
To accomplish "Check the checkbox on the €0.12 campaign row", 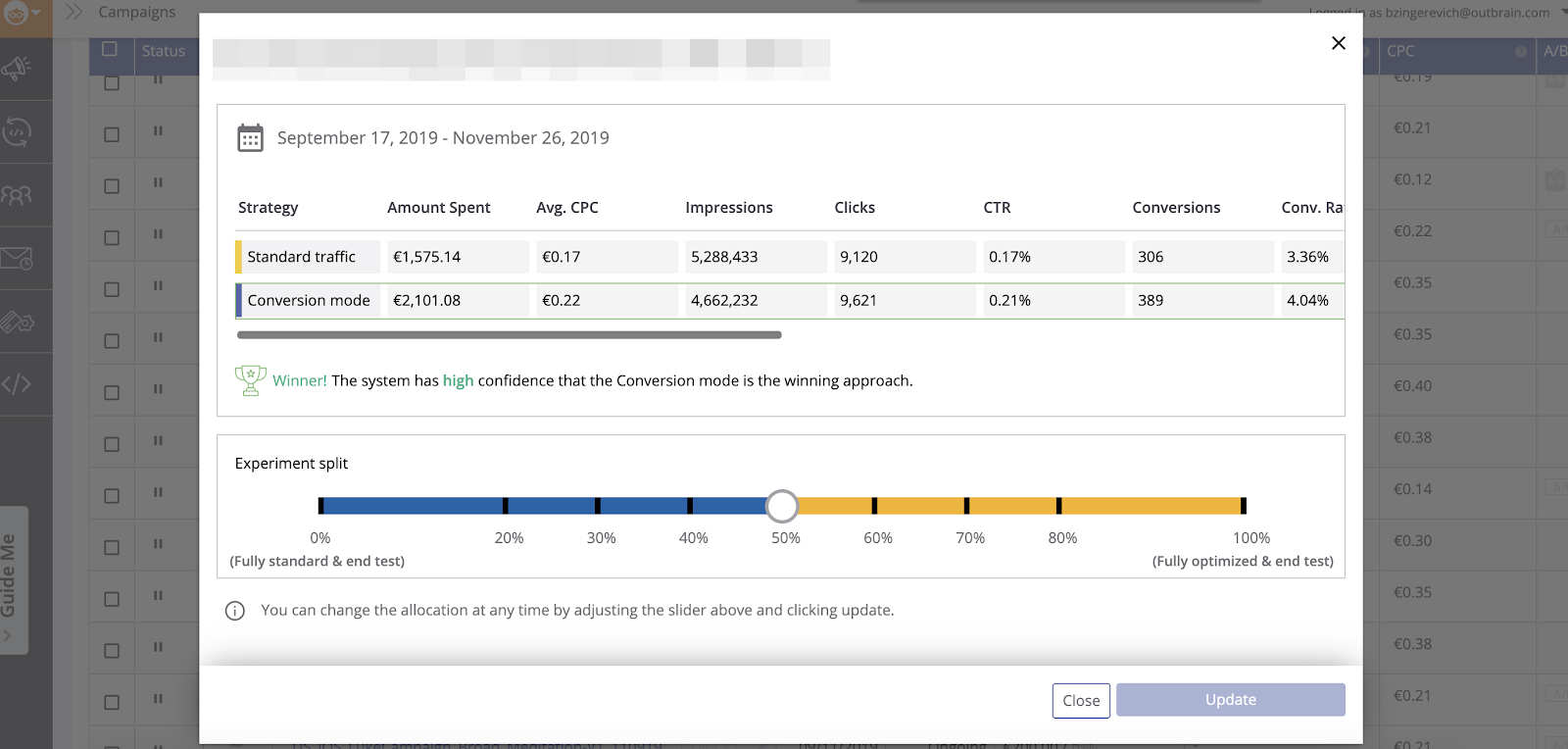I will (x=112, y=186).
